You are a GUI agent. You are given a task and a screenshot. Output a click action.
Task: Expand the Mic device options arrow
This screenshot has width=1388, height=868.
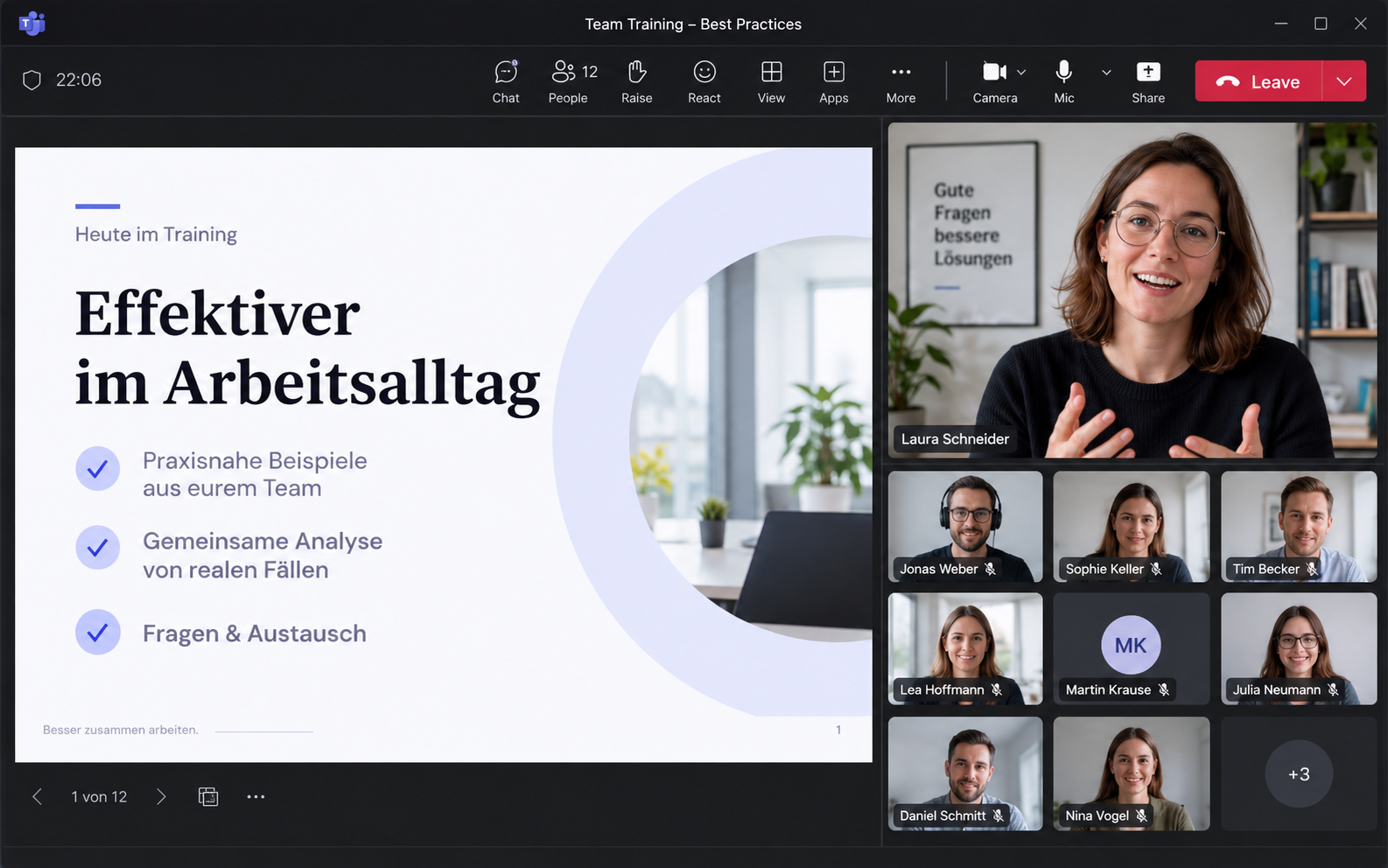point(1106,73)
